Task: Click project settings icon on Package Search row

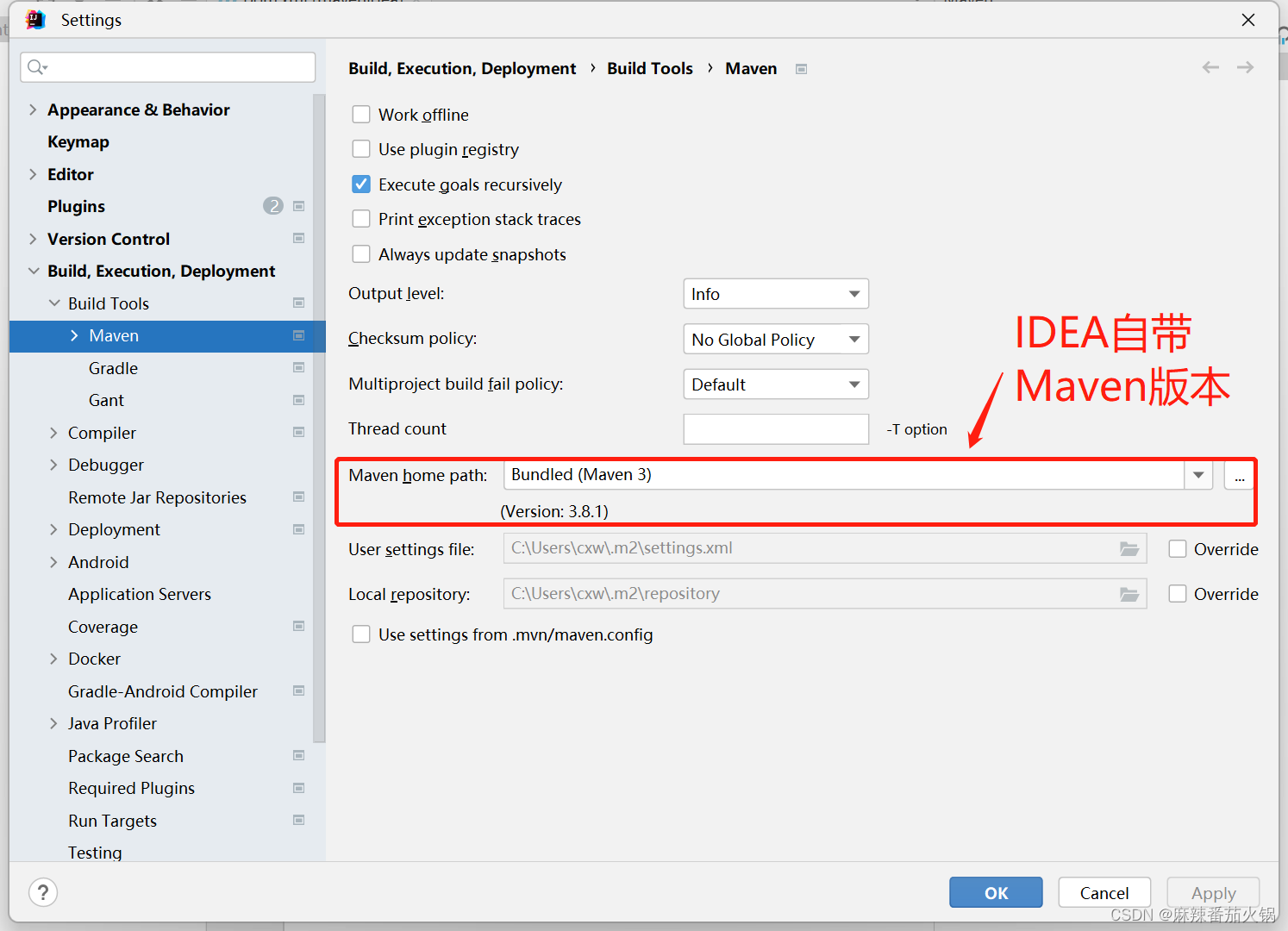Action: tap(299, 755)
